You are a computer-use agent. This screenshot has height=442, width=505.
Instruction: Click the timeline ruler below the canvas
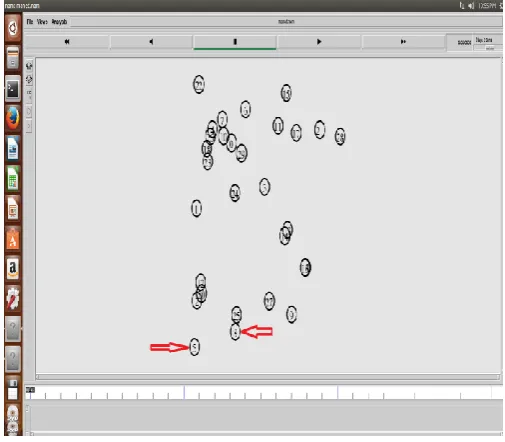tap(263, 392)
